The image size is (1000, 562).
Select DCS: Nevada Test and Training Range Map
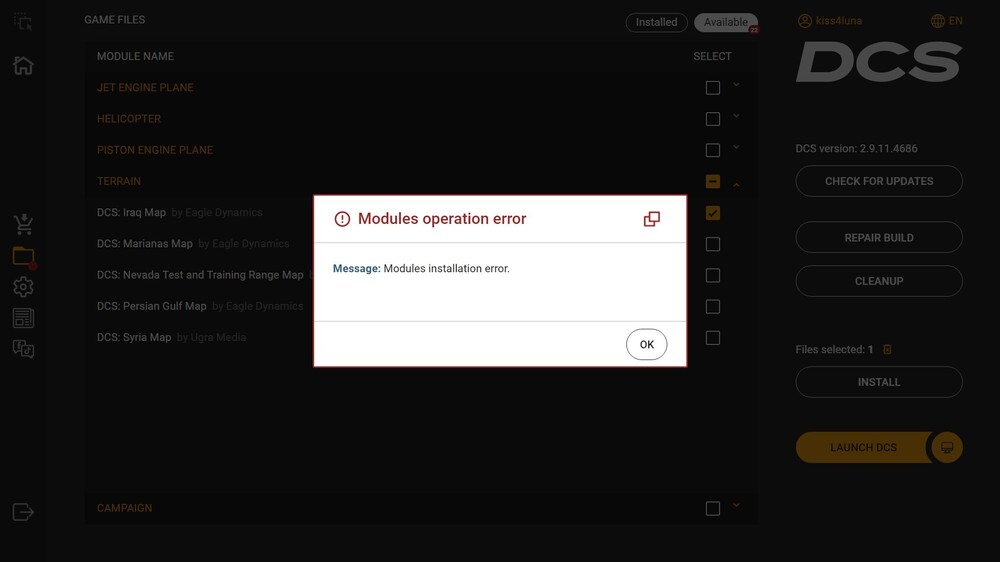200,275
